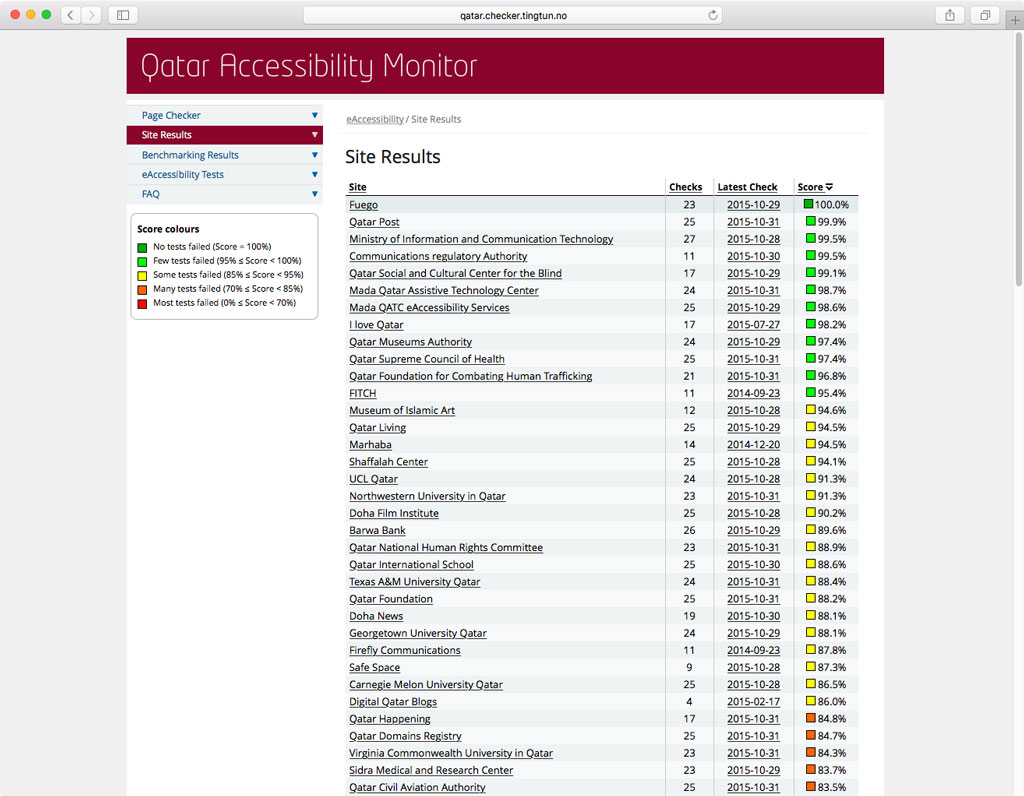Screen dimensions: 1024x796
Task: Expand the Site Results menu arrow
Action: click(315, 135)
